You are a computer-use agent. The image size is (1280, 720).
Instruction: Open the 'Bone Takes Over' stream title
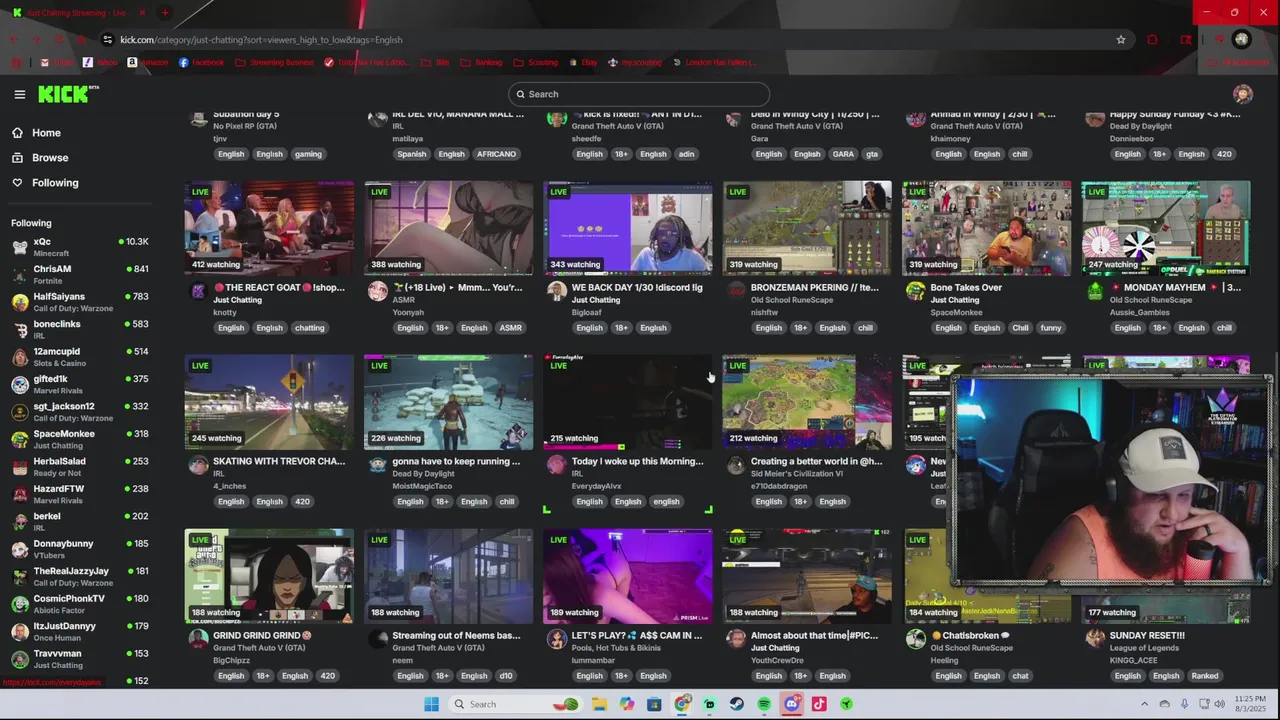click(x=966, y=288)
